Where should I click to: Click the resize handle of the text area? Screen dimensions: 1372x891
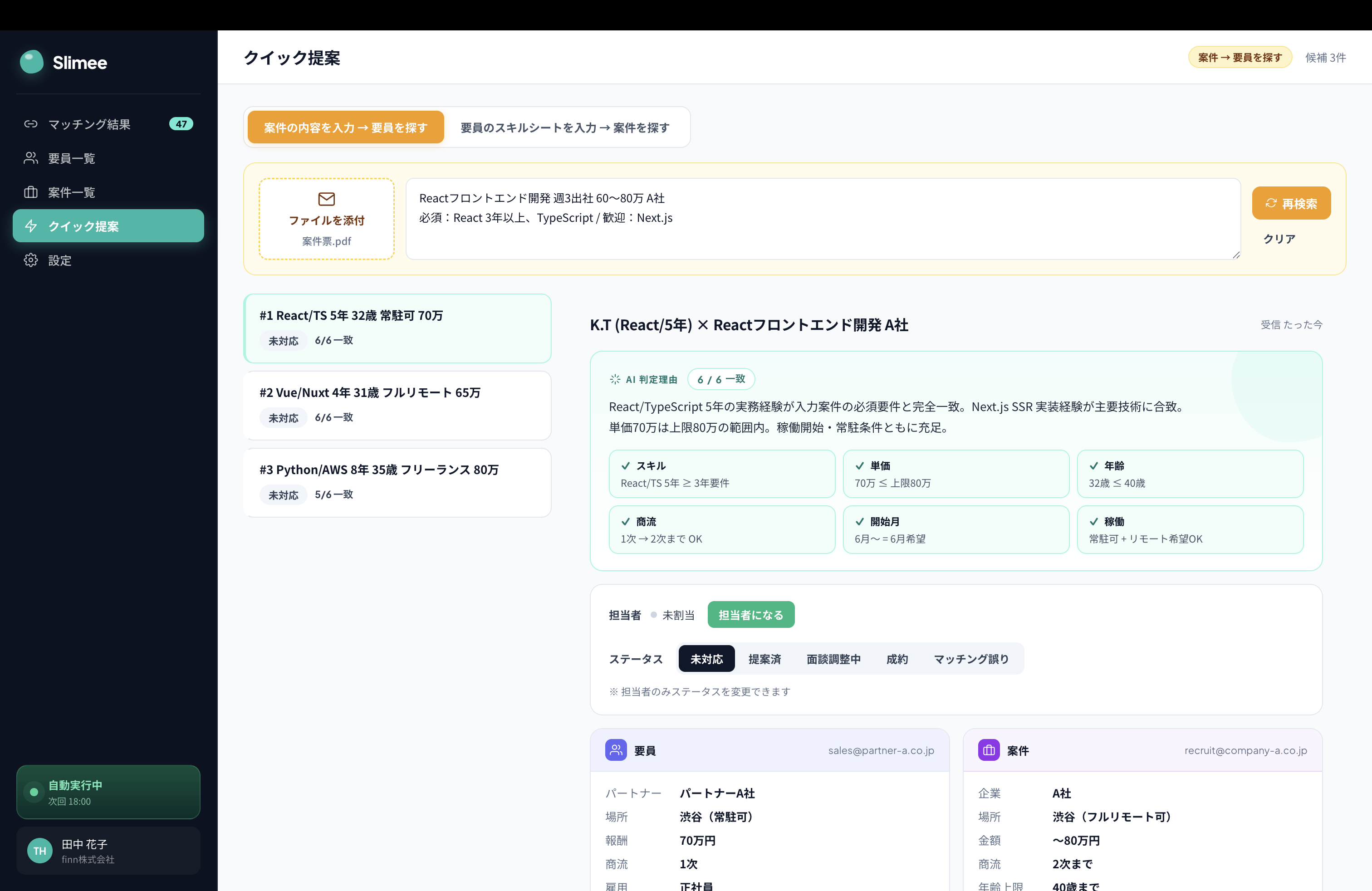pyautogui.click(x=1236, y=255)
